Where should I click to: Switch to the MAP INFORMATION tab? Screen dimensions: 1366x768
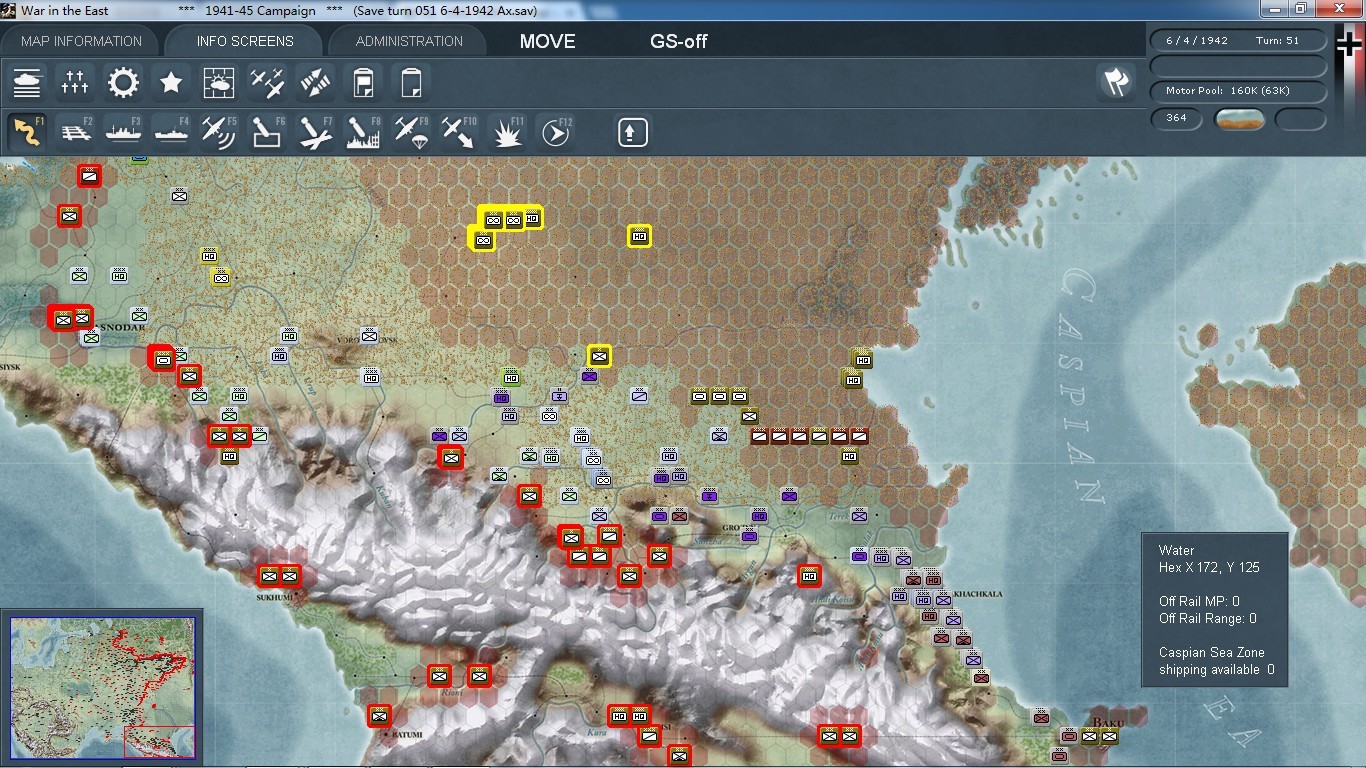[81, 41]
